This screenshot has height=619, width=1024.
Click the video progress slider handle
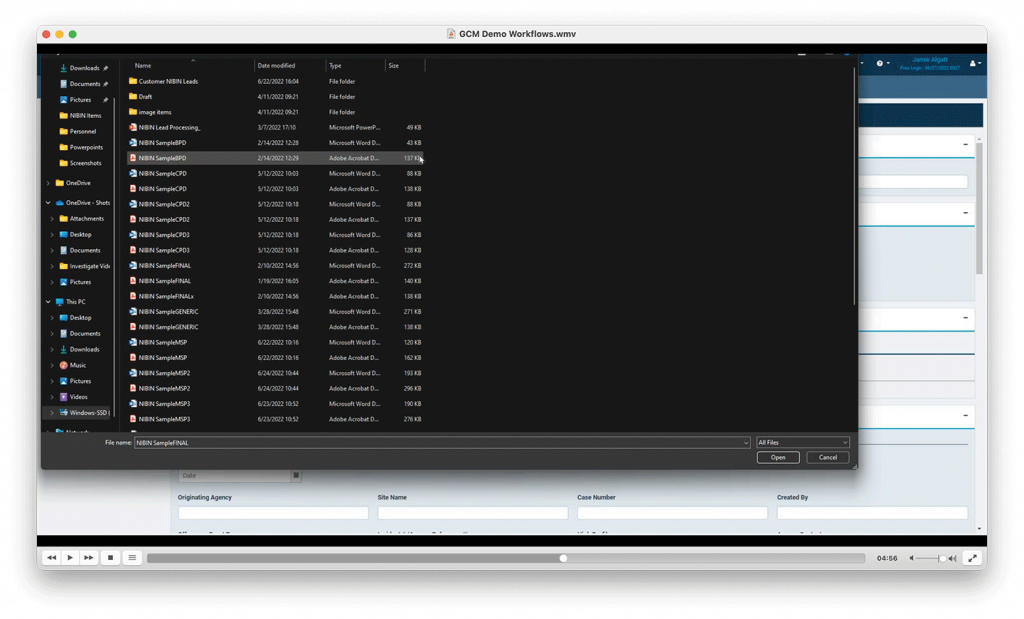pyautogui.click(x=563, y=558)
